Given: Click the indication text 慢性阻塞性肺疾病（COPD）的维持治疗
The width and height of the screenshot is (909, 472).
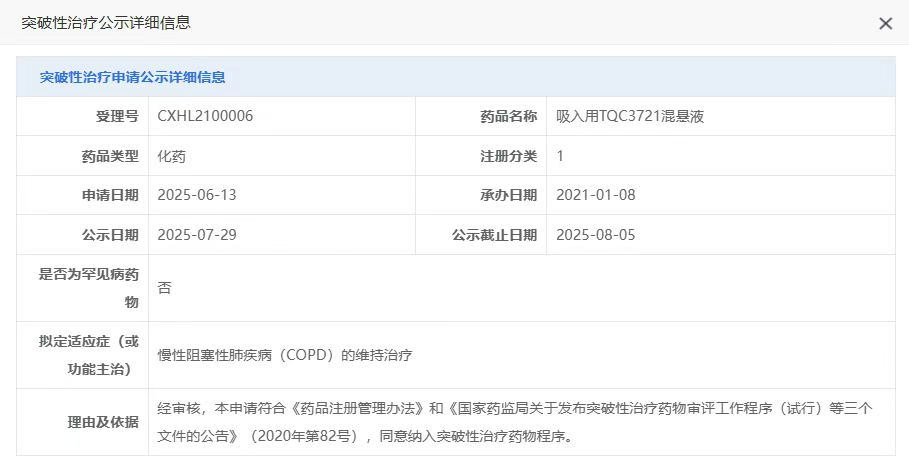Looking at the screenshot, I should pos(285,355).
